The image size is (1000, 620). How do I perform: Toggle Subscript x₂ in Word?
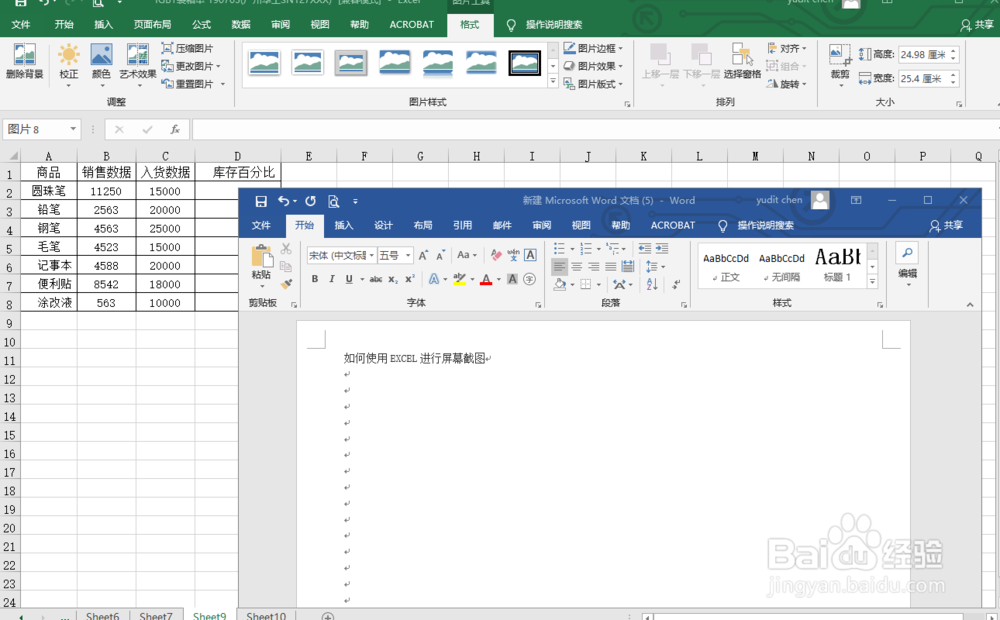point(393,279)
